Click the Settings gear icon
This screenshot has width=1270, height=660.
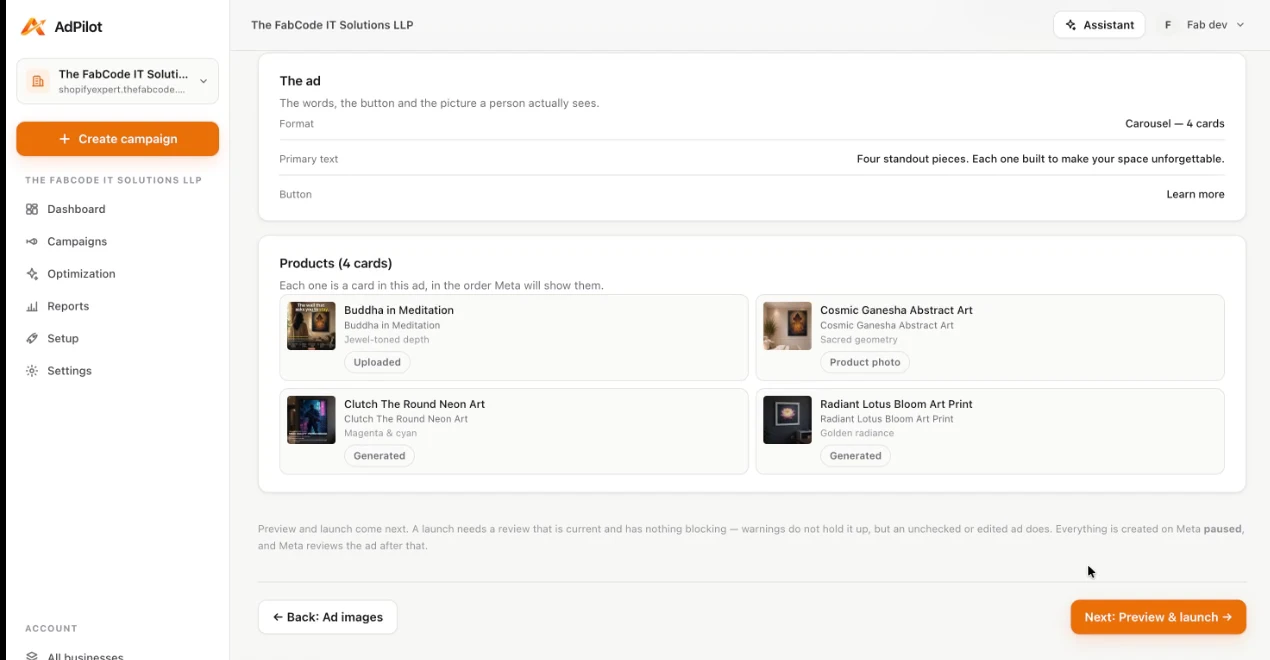coord(32,371)
